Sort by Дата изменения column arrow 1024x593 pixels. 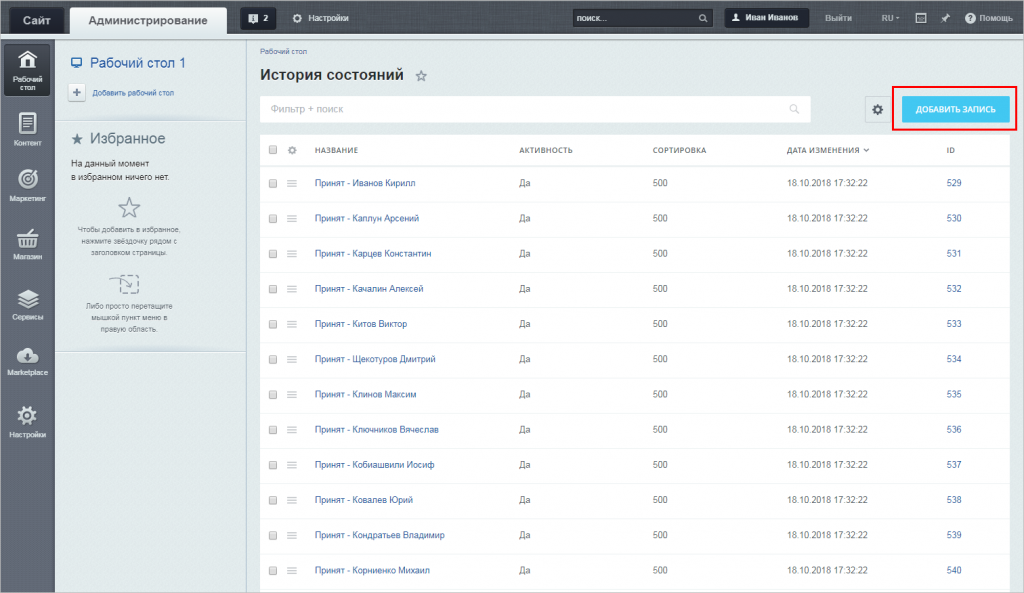(x=867, y=150)
